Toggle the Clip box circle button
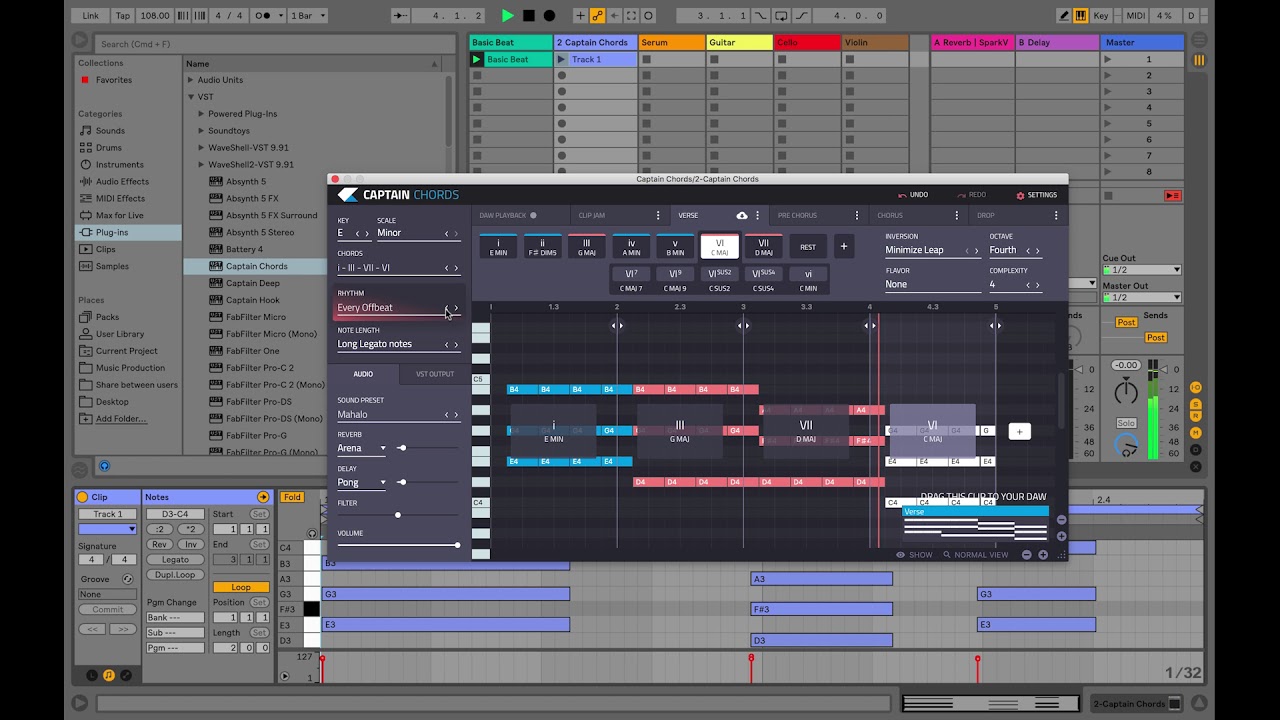The width and height of the screenshot is (1280, 720). click(x=83, y=497)
